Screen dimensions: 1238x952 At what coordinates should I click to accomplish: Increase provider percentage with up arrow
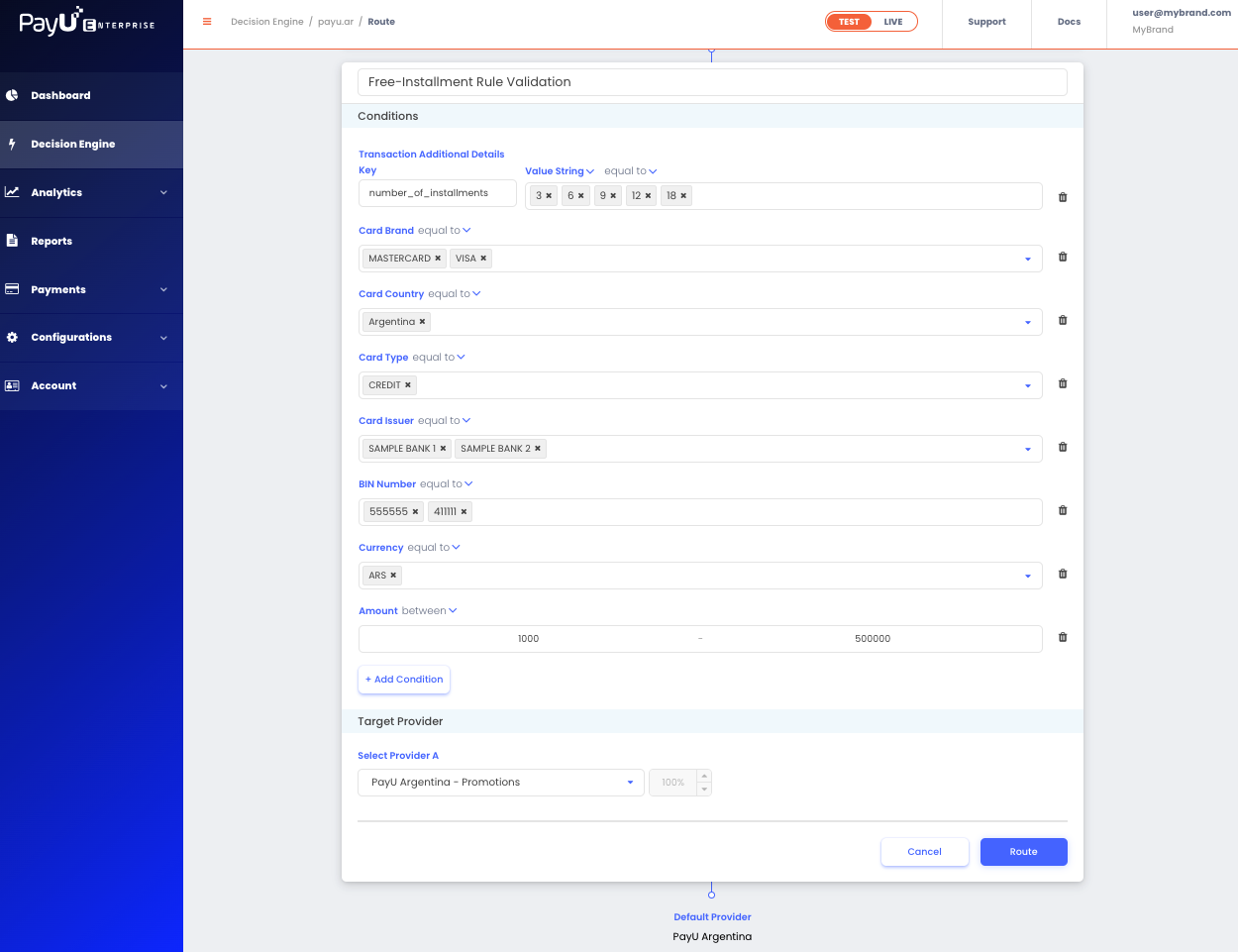pyautogui.click(x=704, y=776)
